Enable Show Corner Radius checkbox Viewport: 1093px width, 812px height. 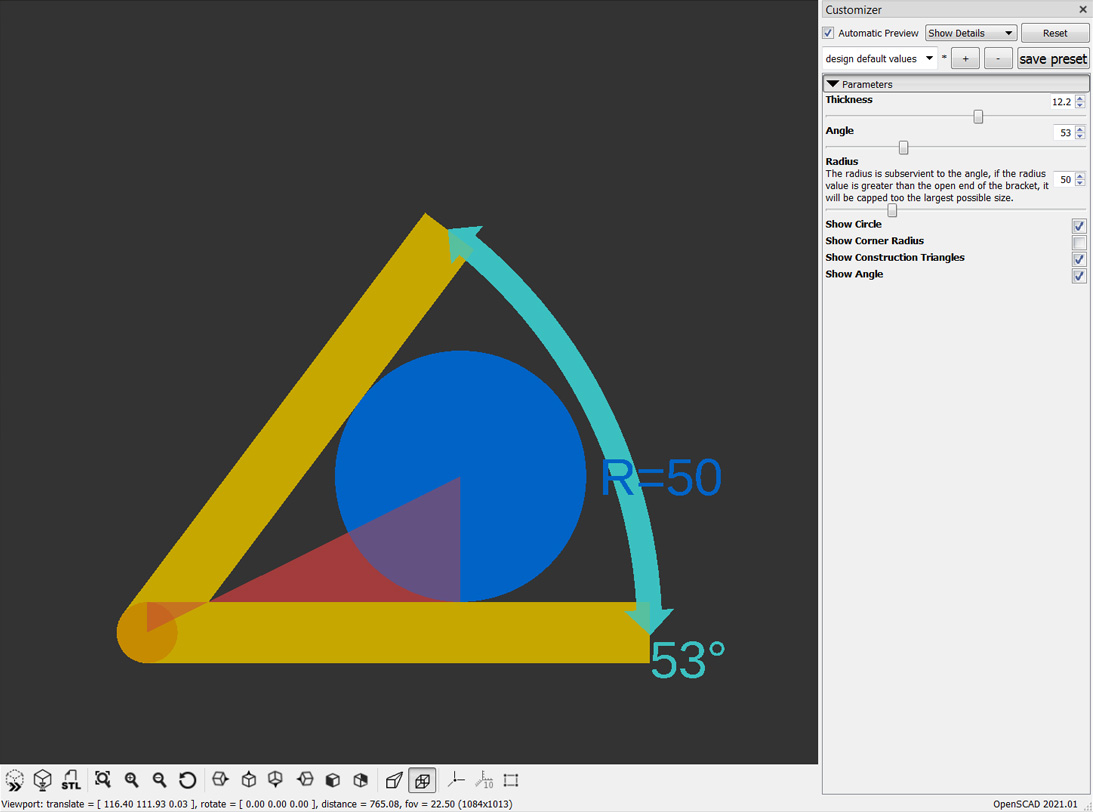pos(1079,243)
